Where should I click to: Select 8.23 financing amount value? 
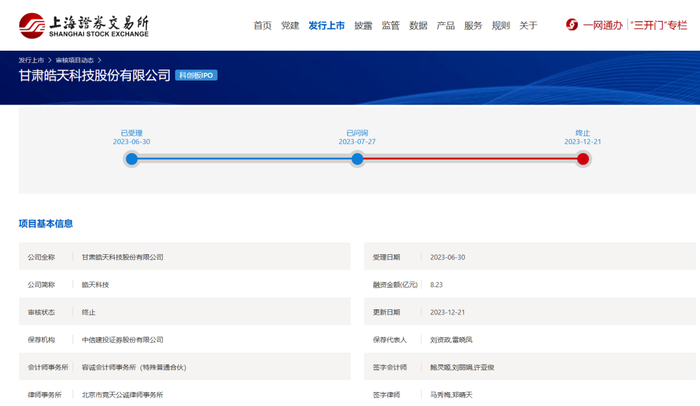tap(436, 285)
